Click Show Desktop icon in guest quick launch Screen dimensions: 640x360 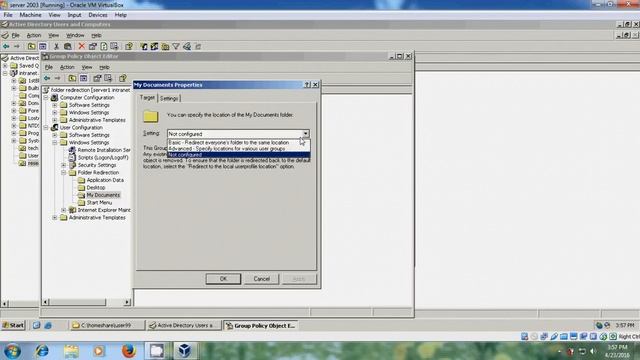[x=36, y=326]
